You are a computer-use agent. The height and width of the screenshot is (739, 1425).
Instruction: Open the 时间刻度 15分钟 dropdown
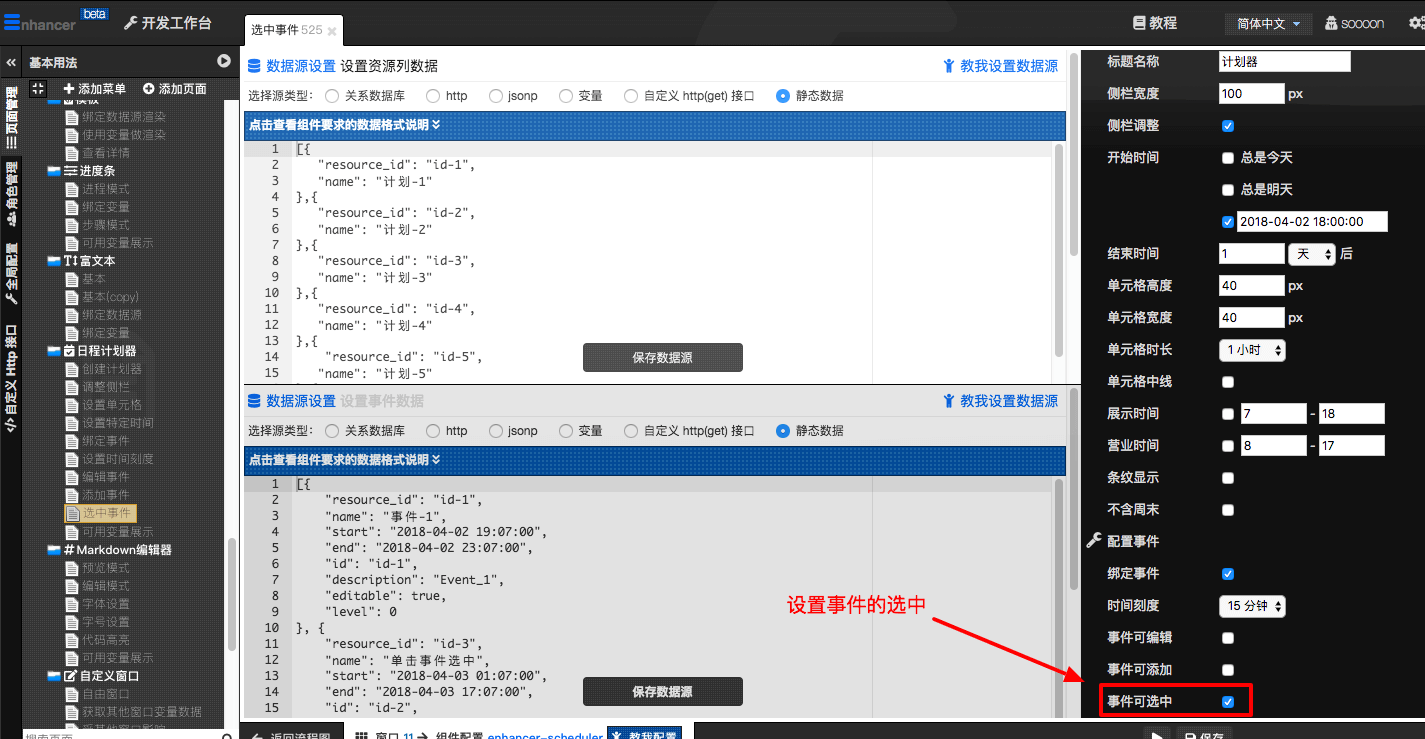(x=1252, y=606)
